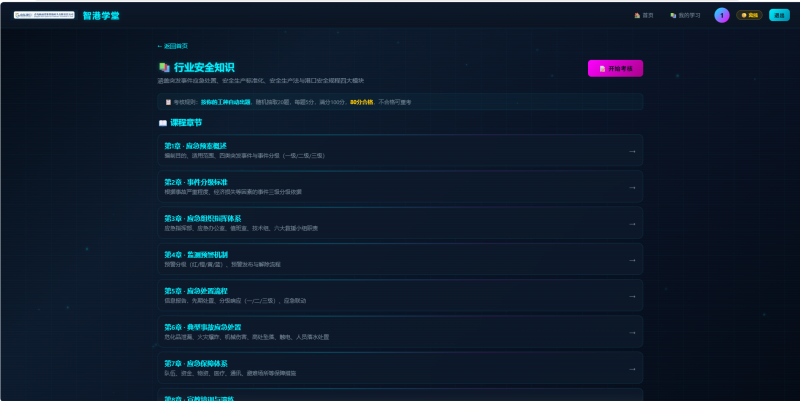
Task: Click the clipboard icon in the exam rules bar
Action: point(168,102)
